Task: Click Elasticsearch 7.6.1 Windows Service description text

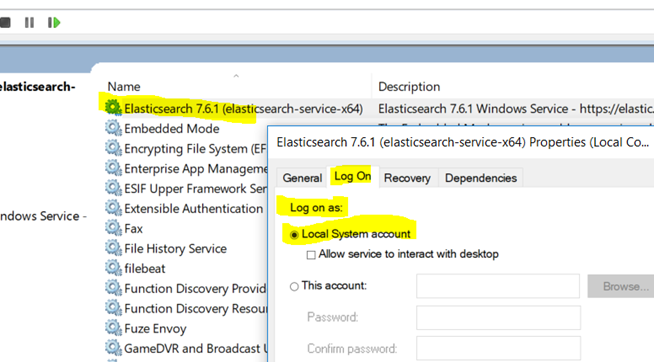Action: (x=516, y=108)
